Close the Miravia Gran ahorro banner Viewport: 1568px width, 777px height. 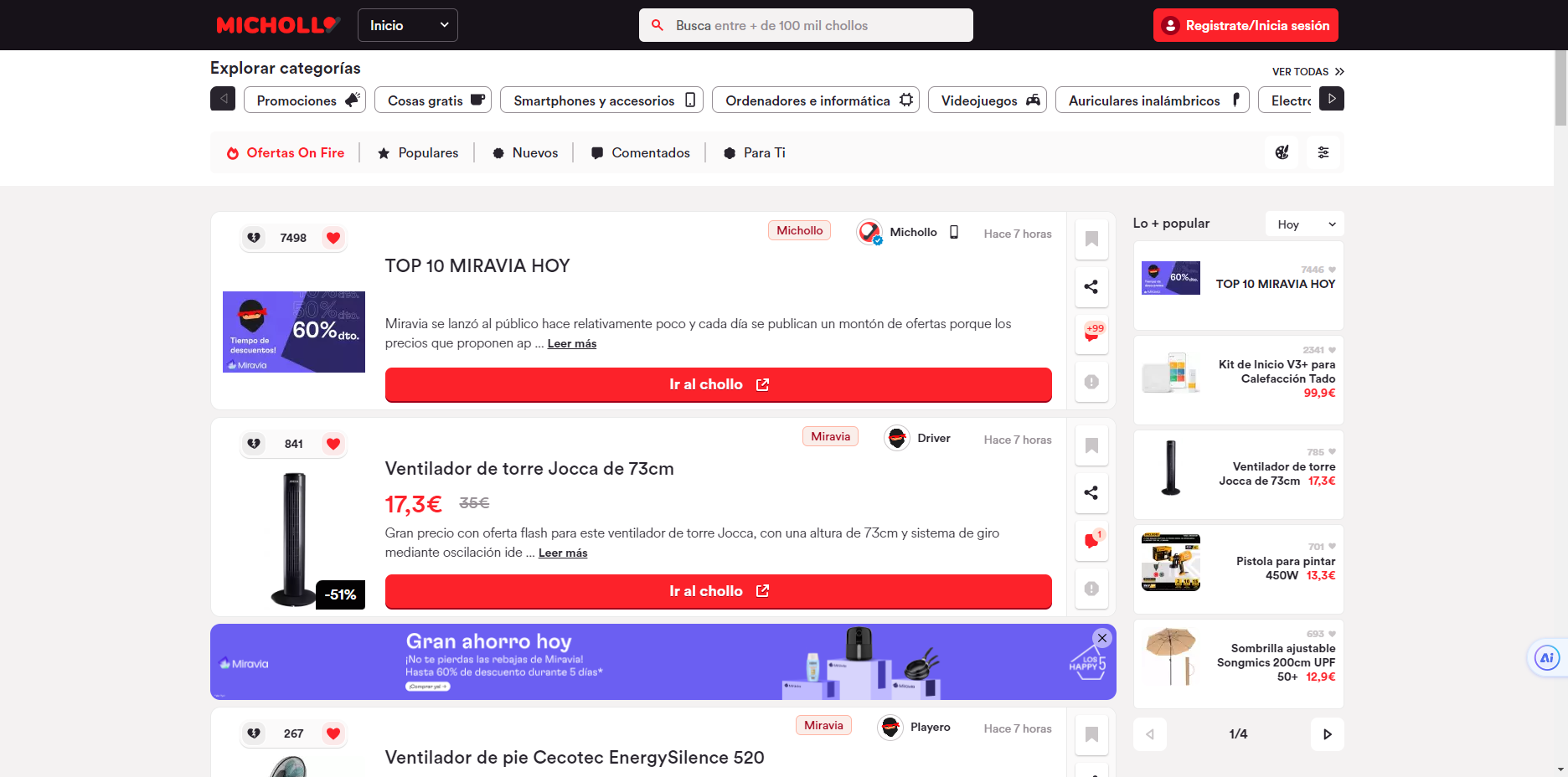pos(1102,638)
